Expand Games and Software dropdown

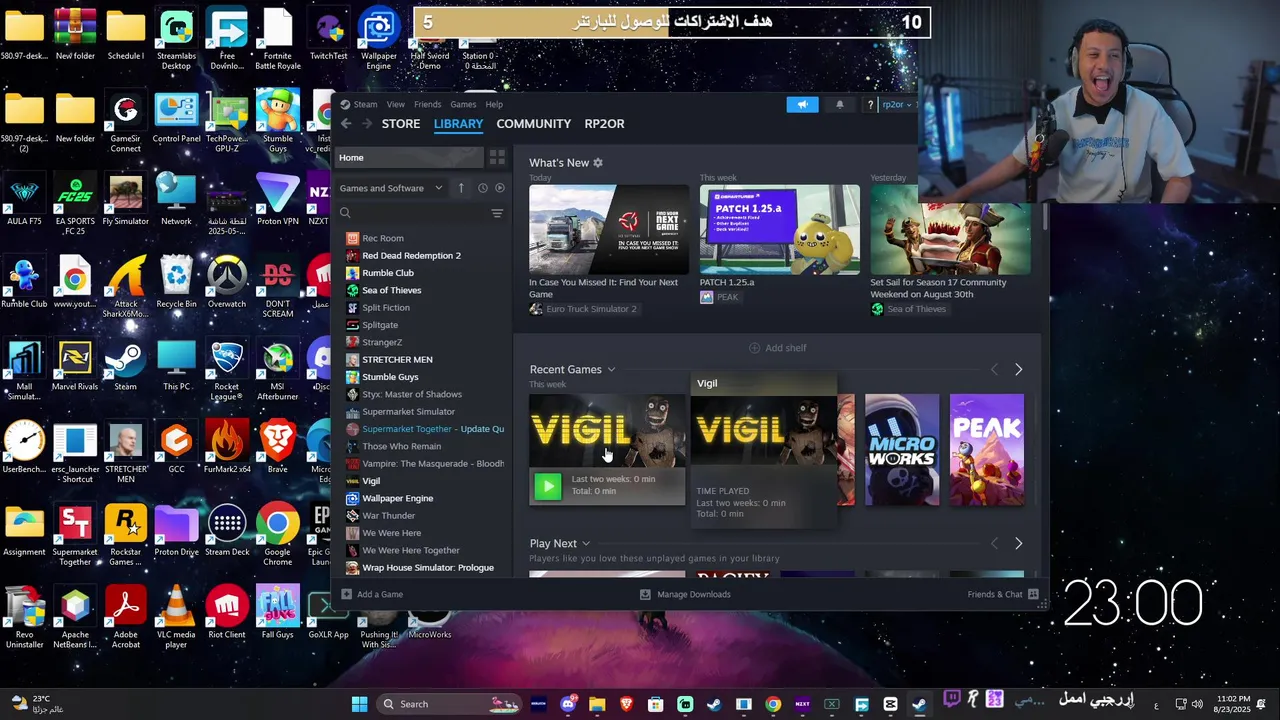(390, 188)
